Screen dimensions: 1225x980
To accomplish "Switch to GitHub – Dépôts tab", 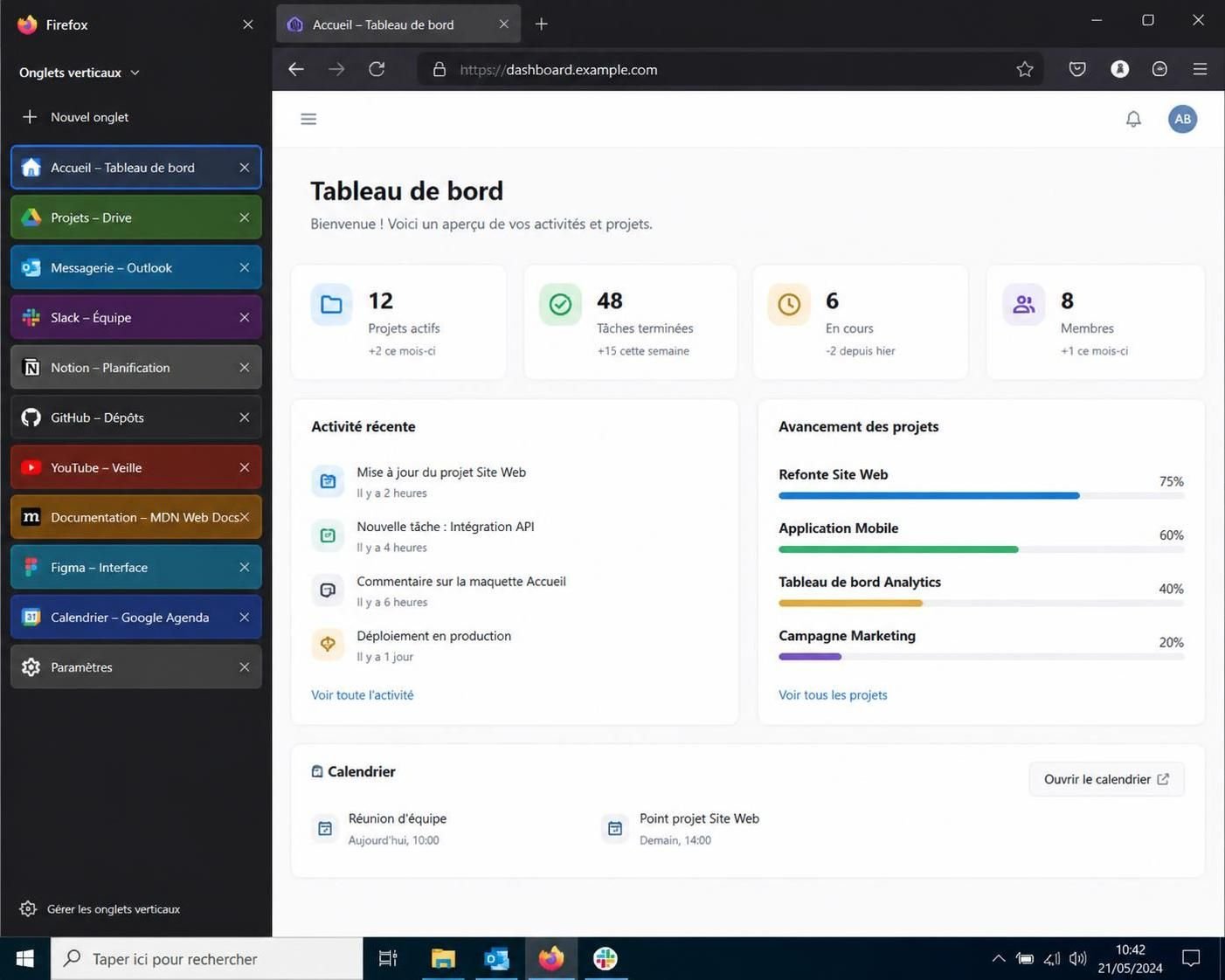I will coord(136,418).
